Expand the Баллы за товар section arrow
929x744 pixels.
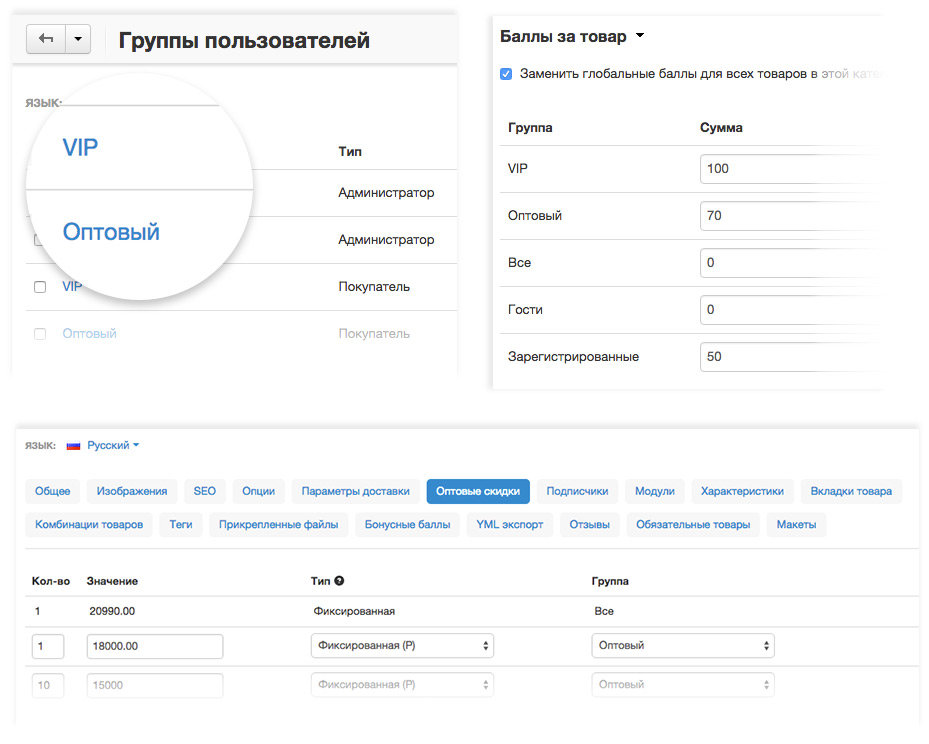[640, 36]
